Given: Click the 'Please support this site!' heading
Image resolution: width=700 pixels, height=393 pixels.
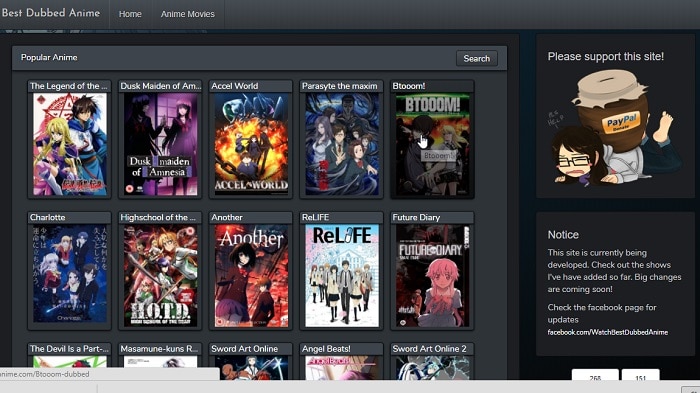Looking at the screenshot, I should tap(605, 57).
